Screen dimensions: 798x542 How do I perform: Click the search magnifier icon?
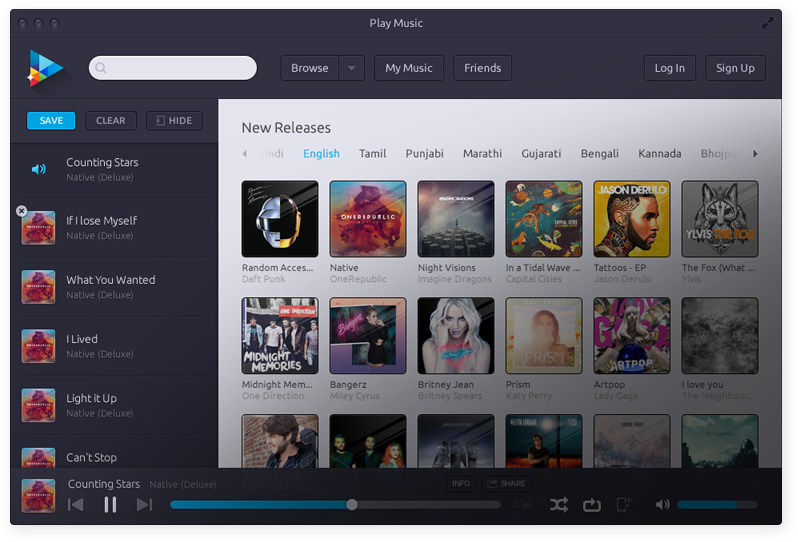(x=101, y=68)
